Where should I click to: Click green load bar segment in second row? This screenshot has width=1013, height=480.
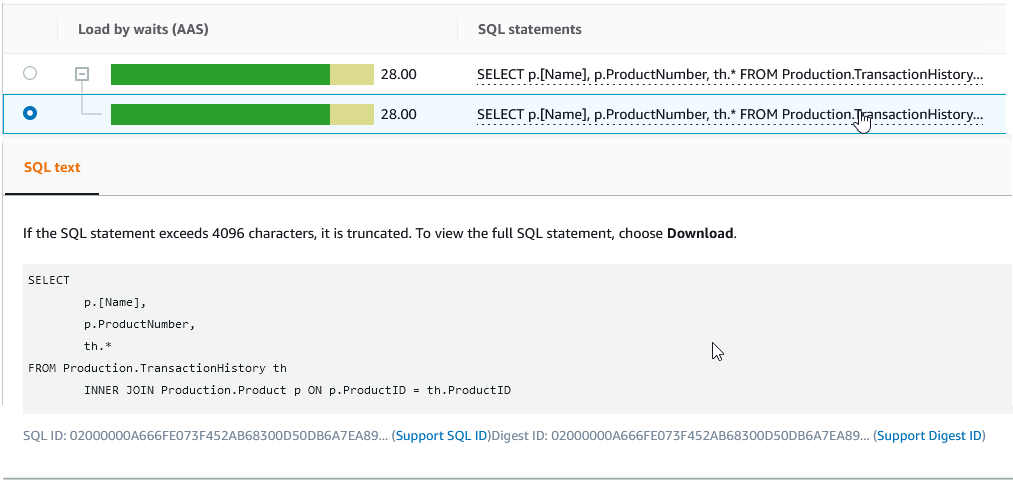220,114
